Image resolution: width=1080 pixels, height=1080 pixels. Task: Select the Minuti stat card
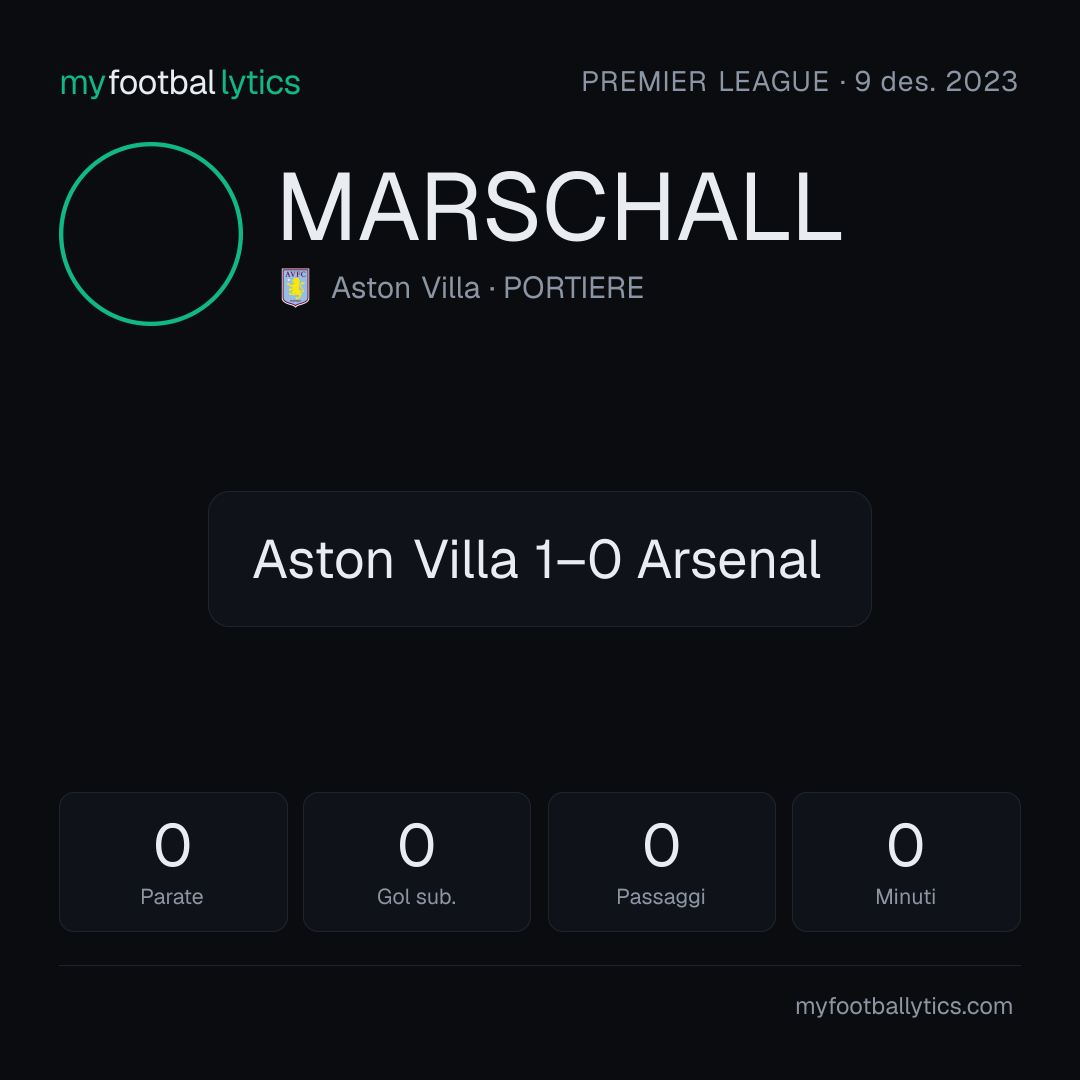pos(906,862)
